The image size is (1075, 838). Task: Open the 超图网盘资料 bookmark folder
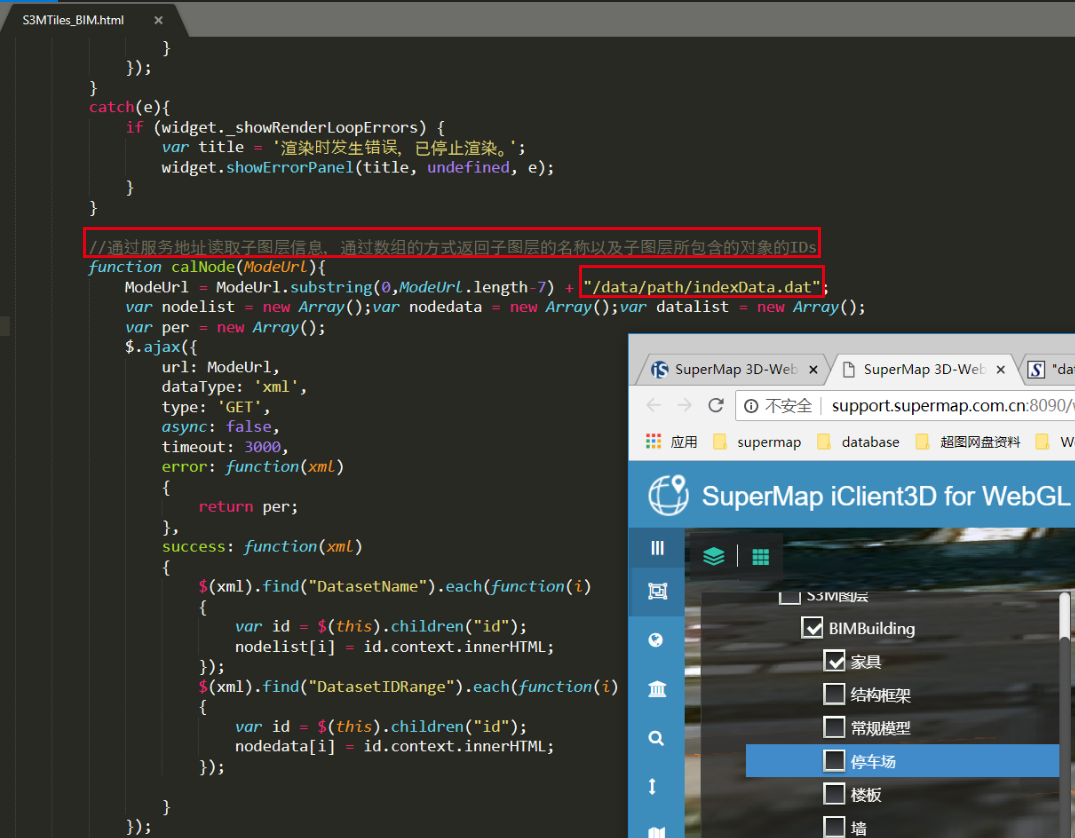tap(968, 442)
